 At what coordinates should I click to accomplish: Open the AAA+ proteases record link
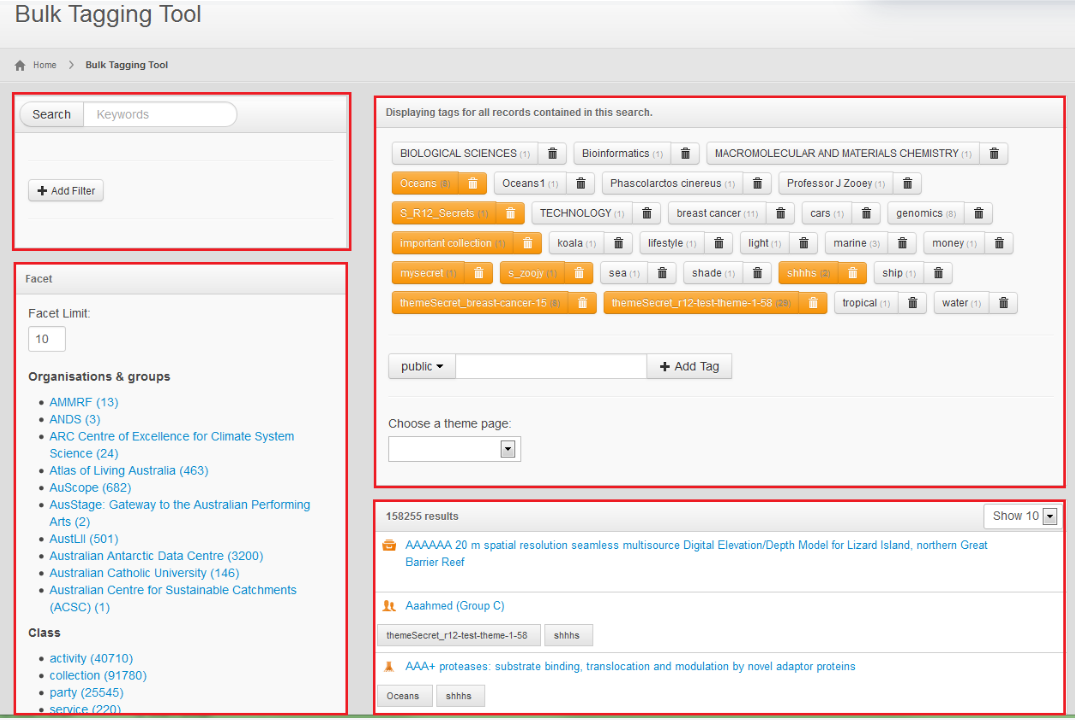630,666
